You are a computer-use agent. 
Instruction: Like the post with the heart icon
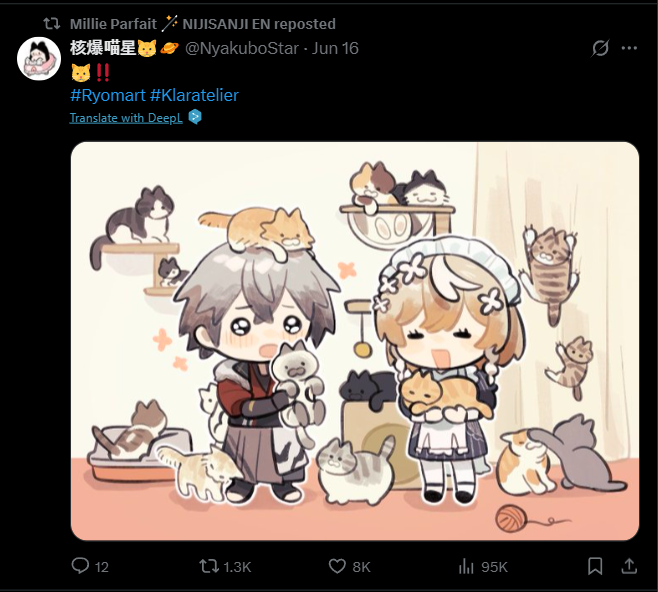point(337,566)
